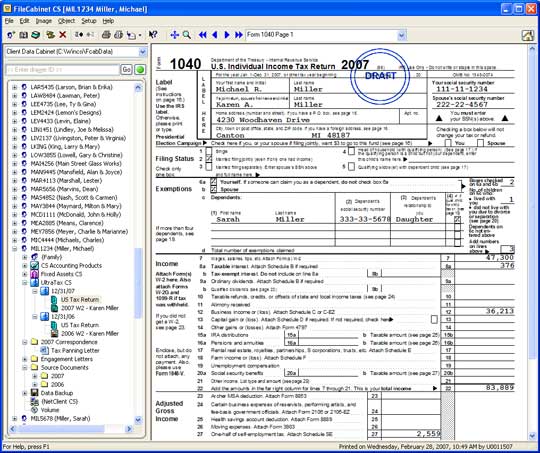Open the Client Data Cabinet dropdown

tap(143, 52)
